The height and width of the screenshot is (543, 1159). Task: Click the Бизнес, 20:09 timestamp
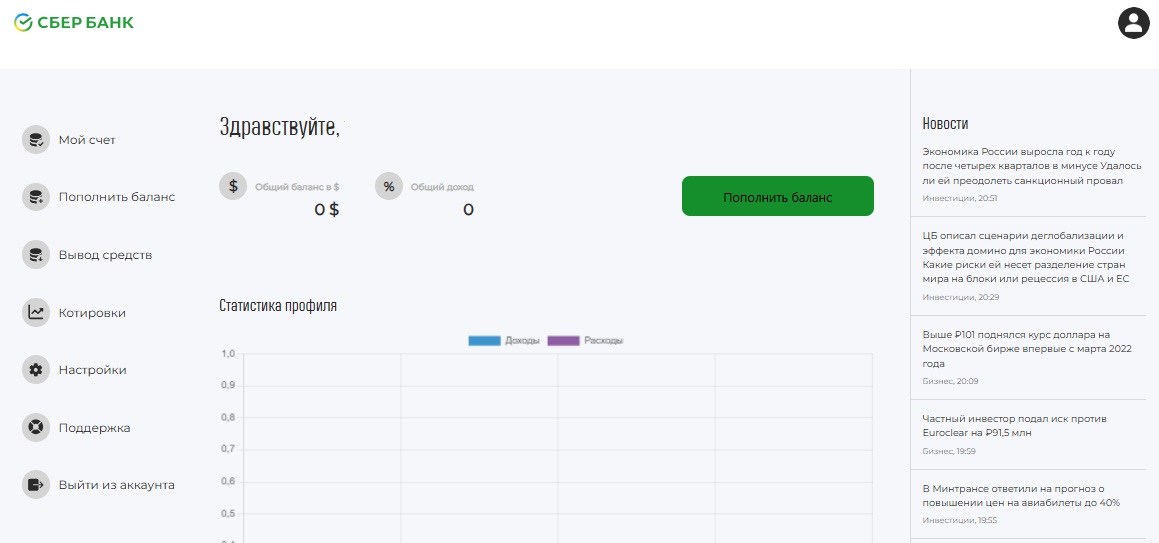pyautogui.click(x=950, y=381)
